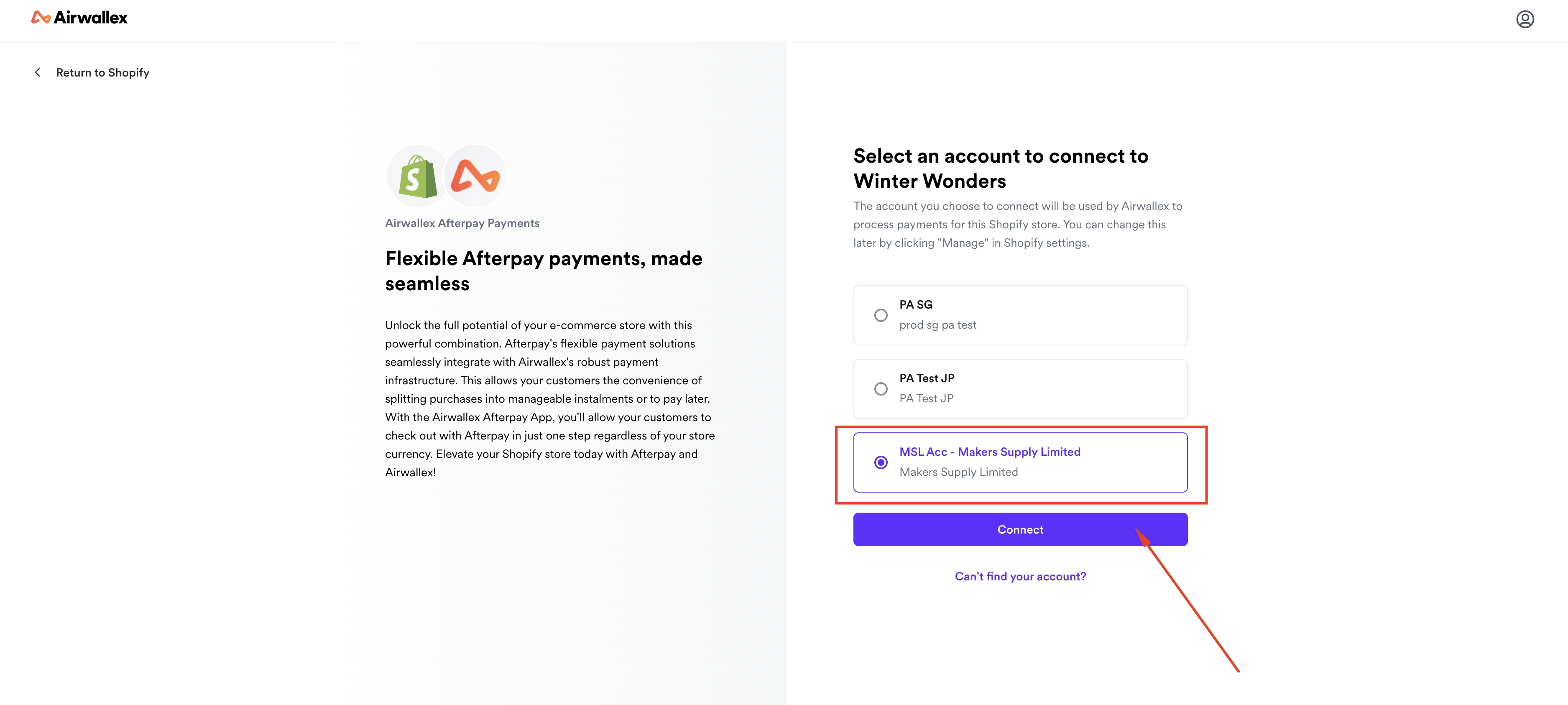Click the Flexible Afterpay payments headline

543,270
